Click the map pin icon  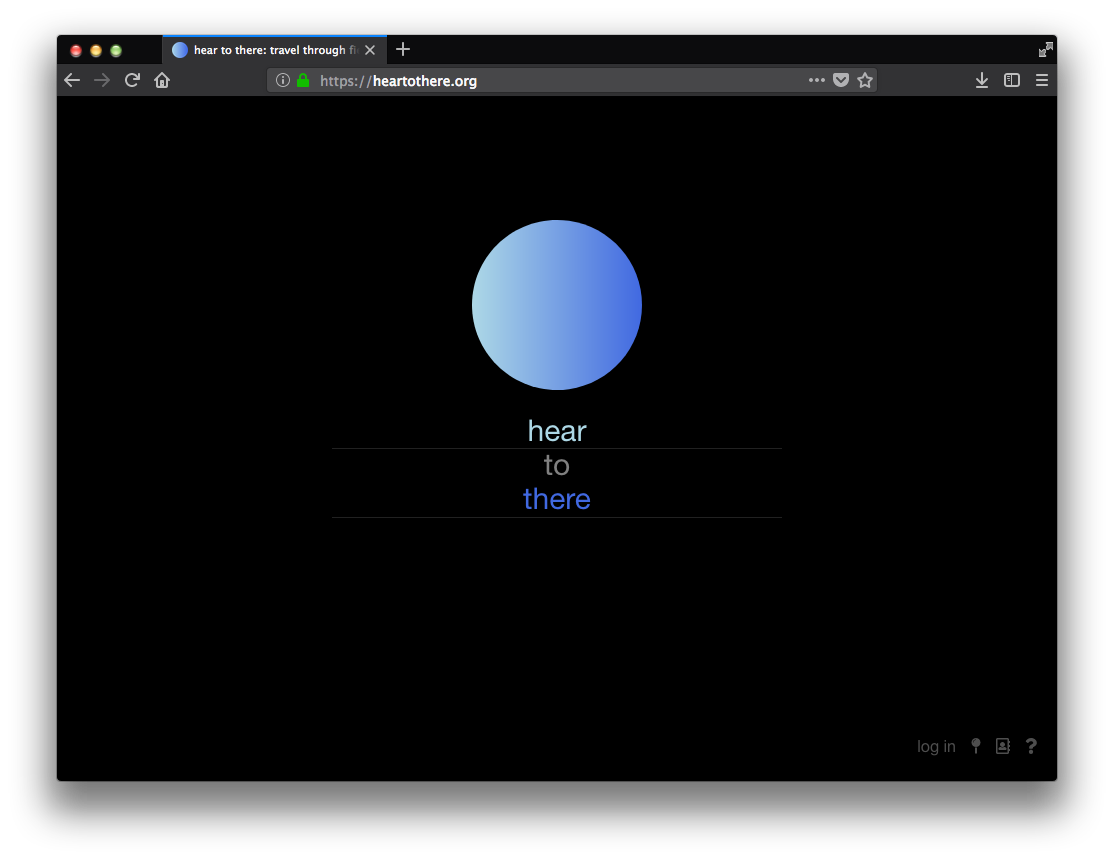coord(976,746)
